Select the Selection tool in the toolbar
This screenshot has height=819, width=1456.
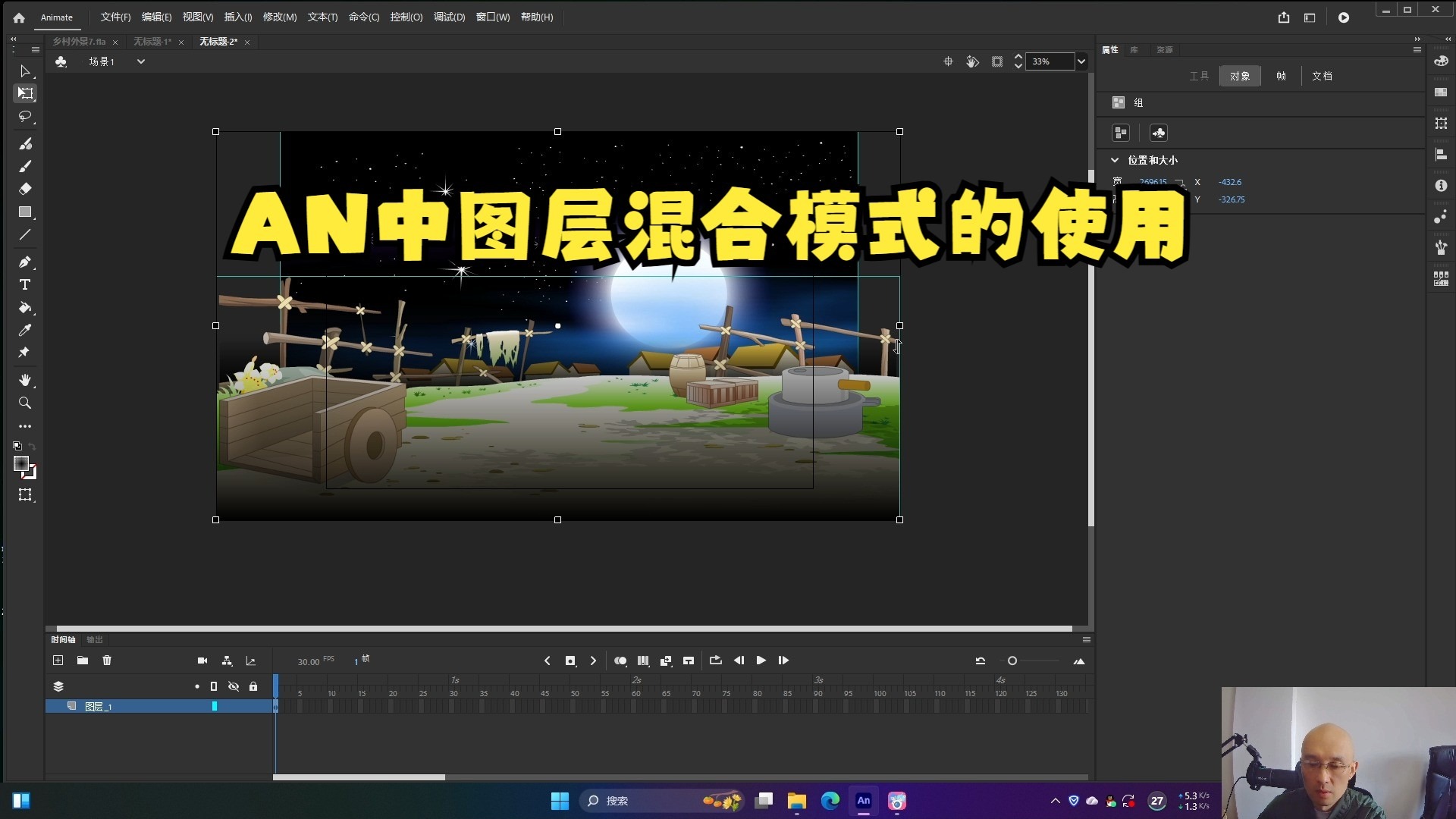25,71
